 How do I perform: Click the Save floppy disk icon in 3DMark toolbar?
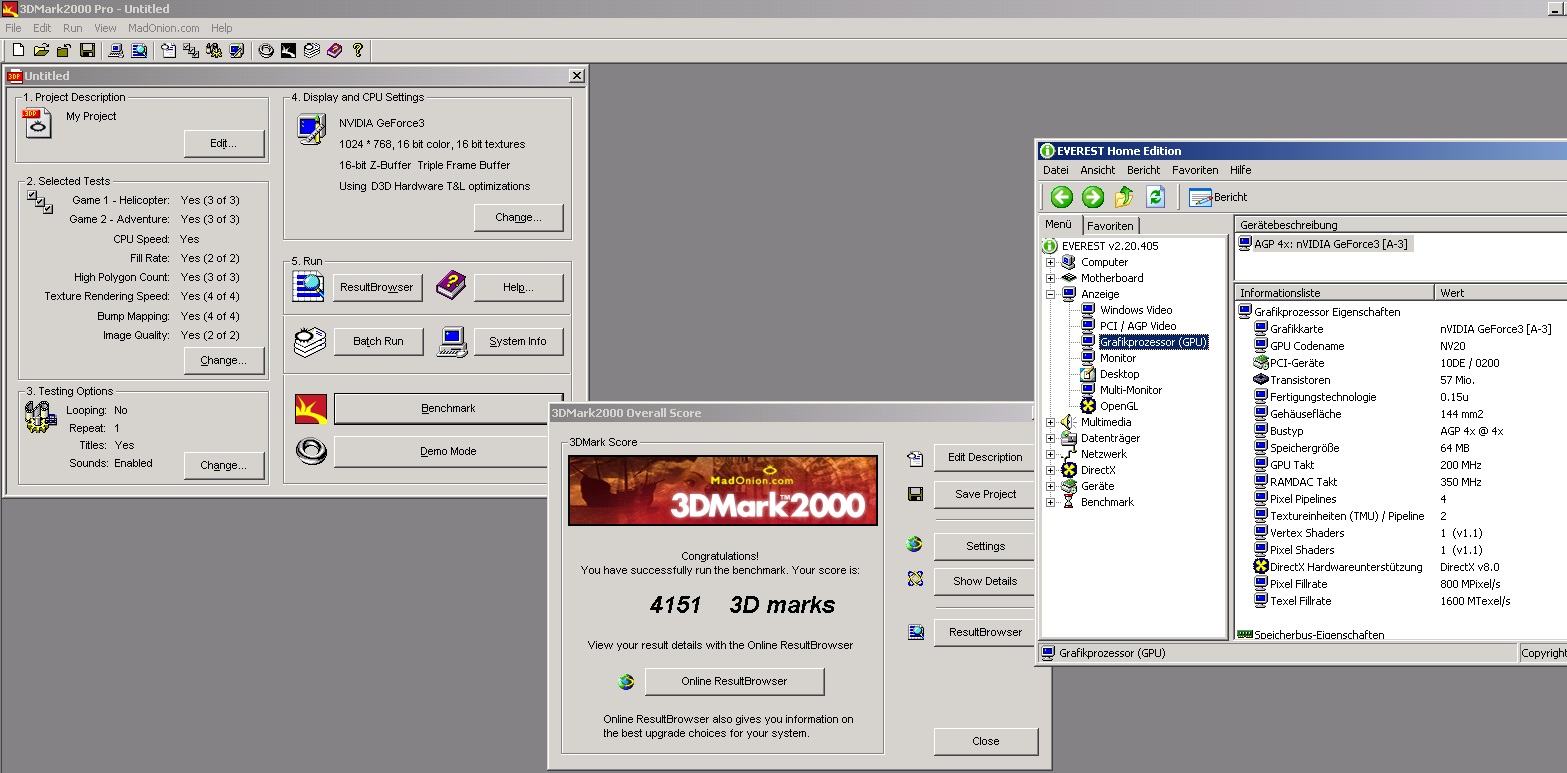click(87, 50)
